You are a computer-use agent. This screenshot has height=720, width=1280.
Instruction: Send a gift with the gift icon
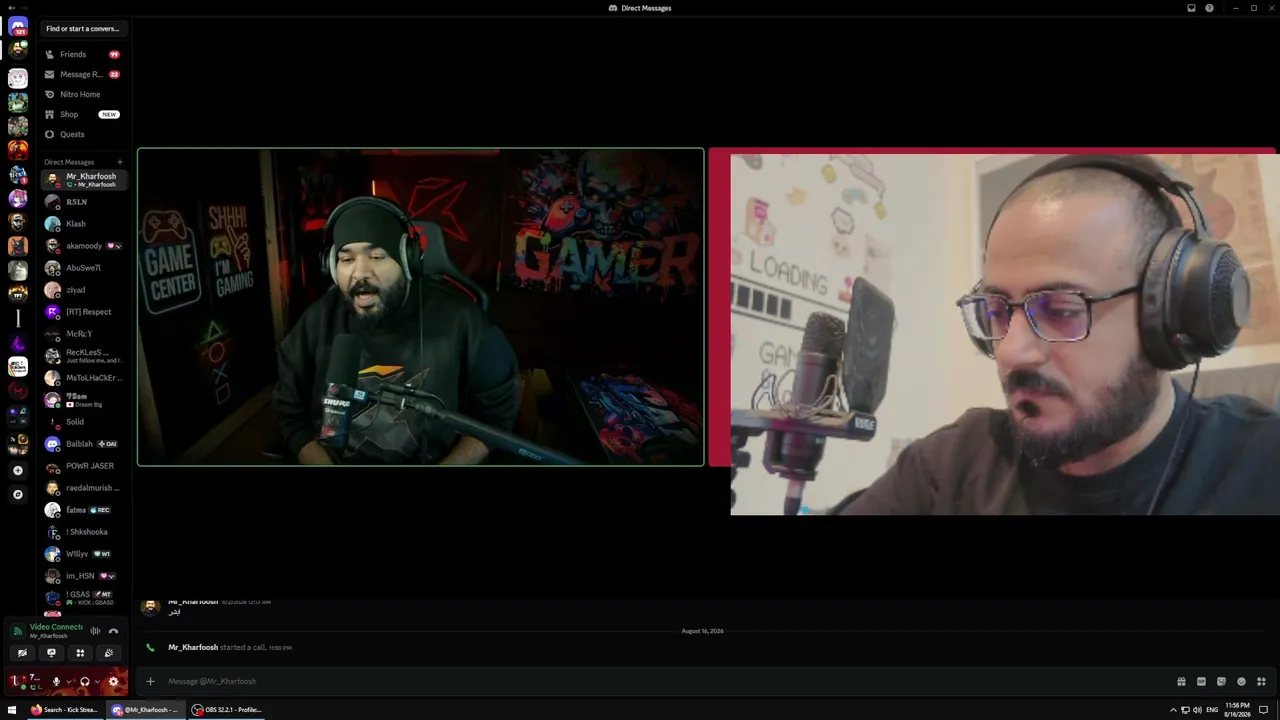point(1181,681)
